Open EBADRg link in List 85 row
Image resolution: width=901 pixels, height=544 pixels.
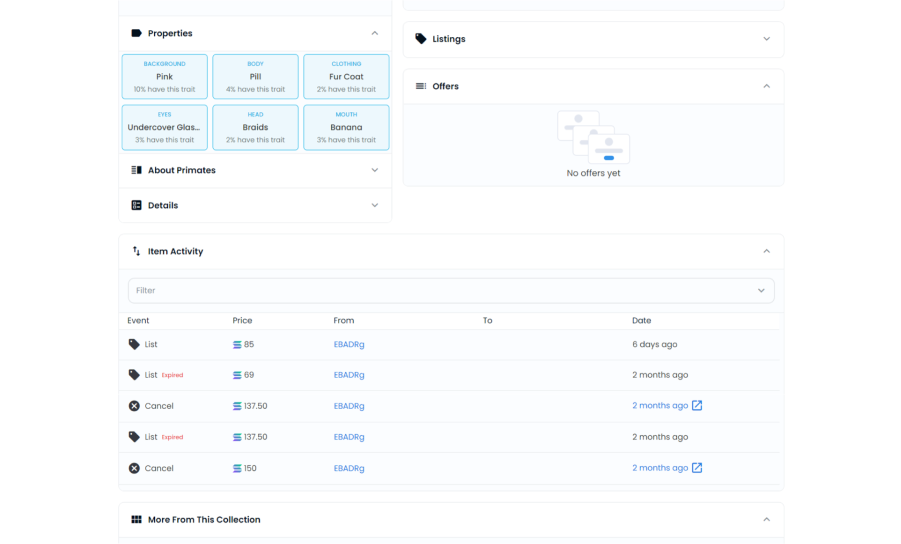click(x=349, y=344)
